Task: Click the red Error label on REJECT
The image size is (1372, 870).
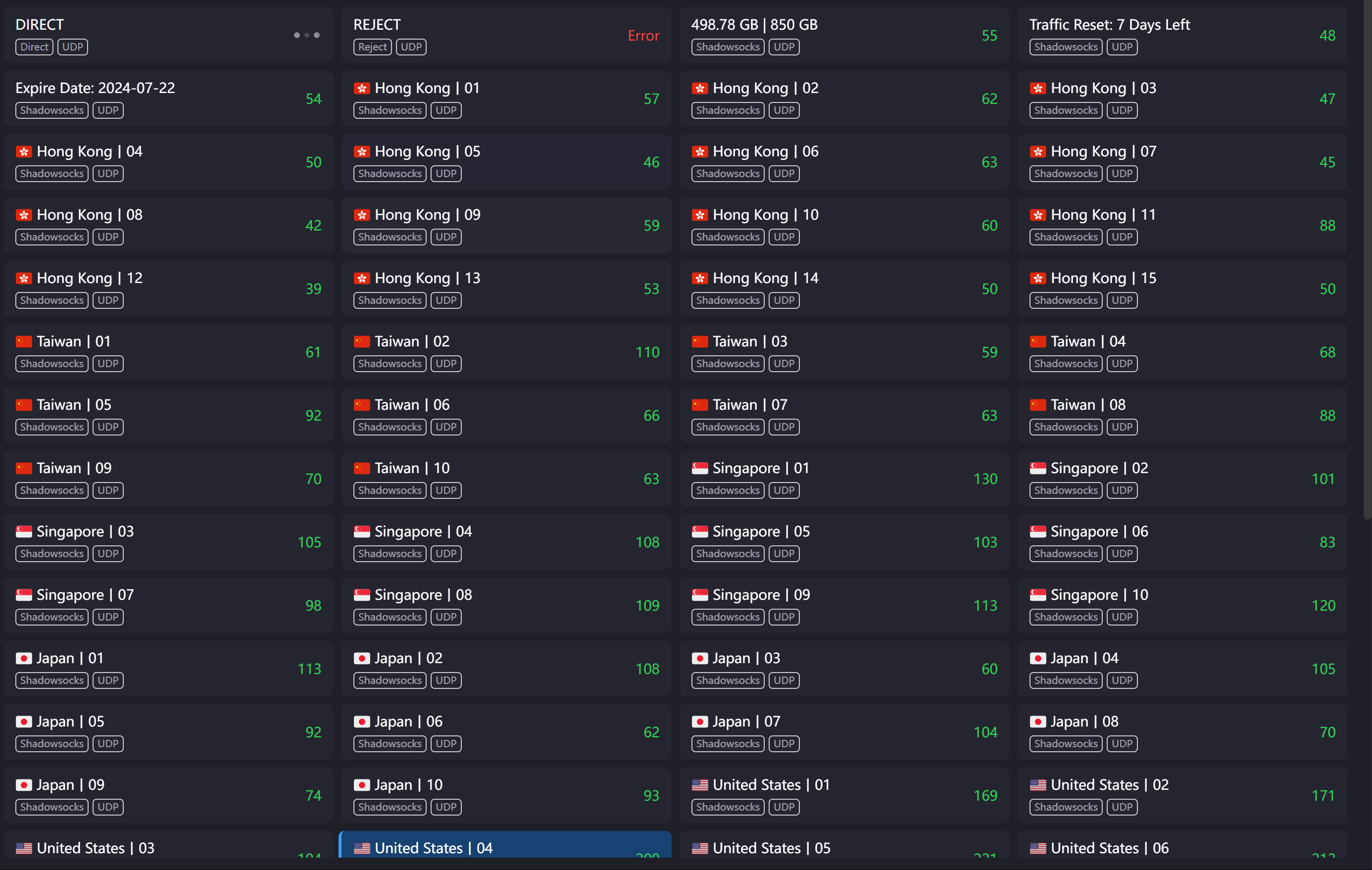Action: point(643,36)
